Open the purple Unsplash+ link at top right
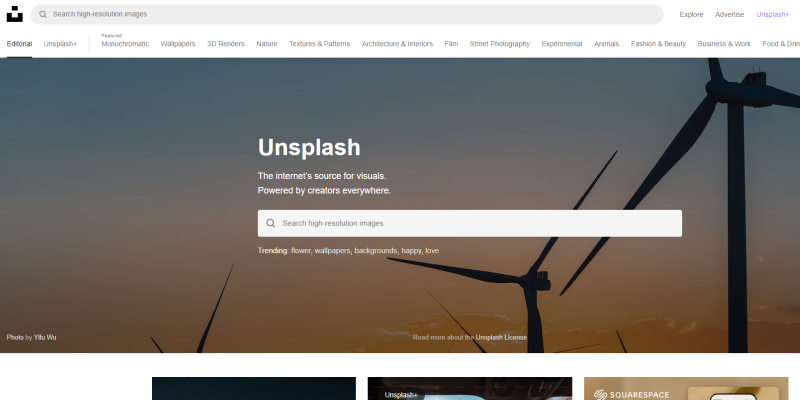The width and height of the screenshot is (800, 400). pyautogui.click(x=772, y=15)
